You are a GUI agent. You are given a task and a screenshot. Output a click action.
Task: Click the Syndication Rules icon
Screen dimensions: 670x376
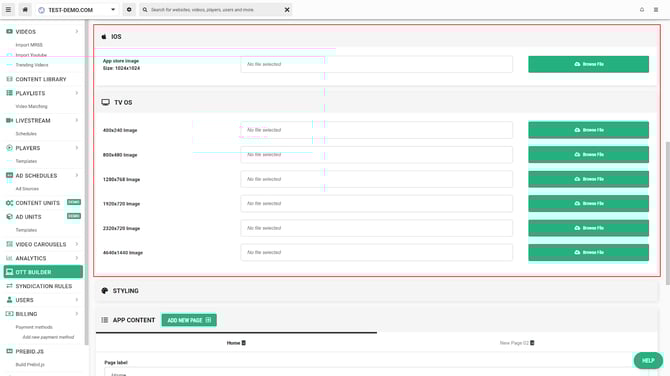pos(9,286)
